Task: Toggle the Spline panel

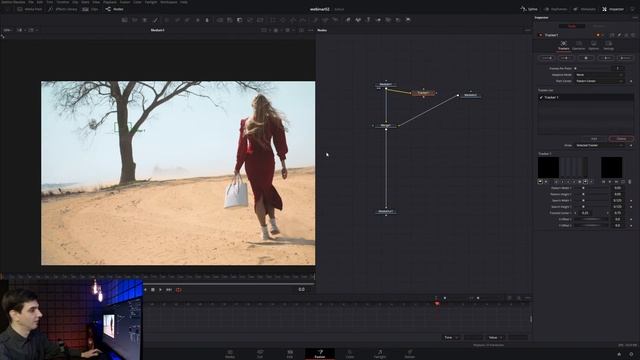Action: [x=529, y=9]
